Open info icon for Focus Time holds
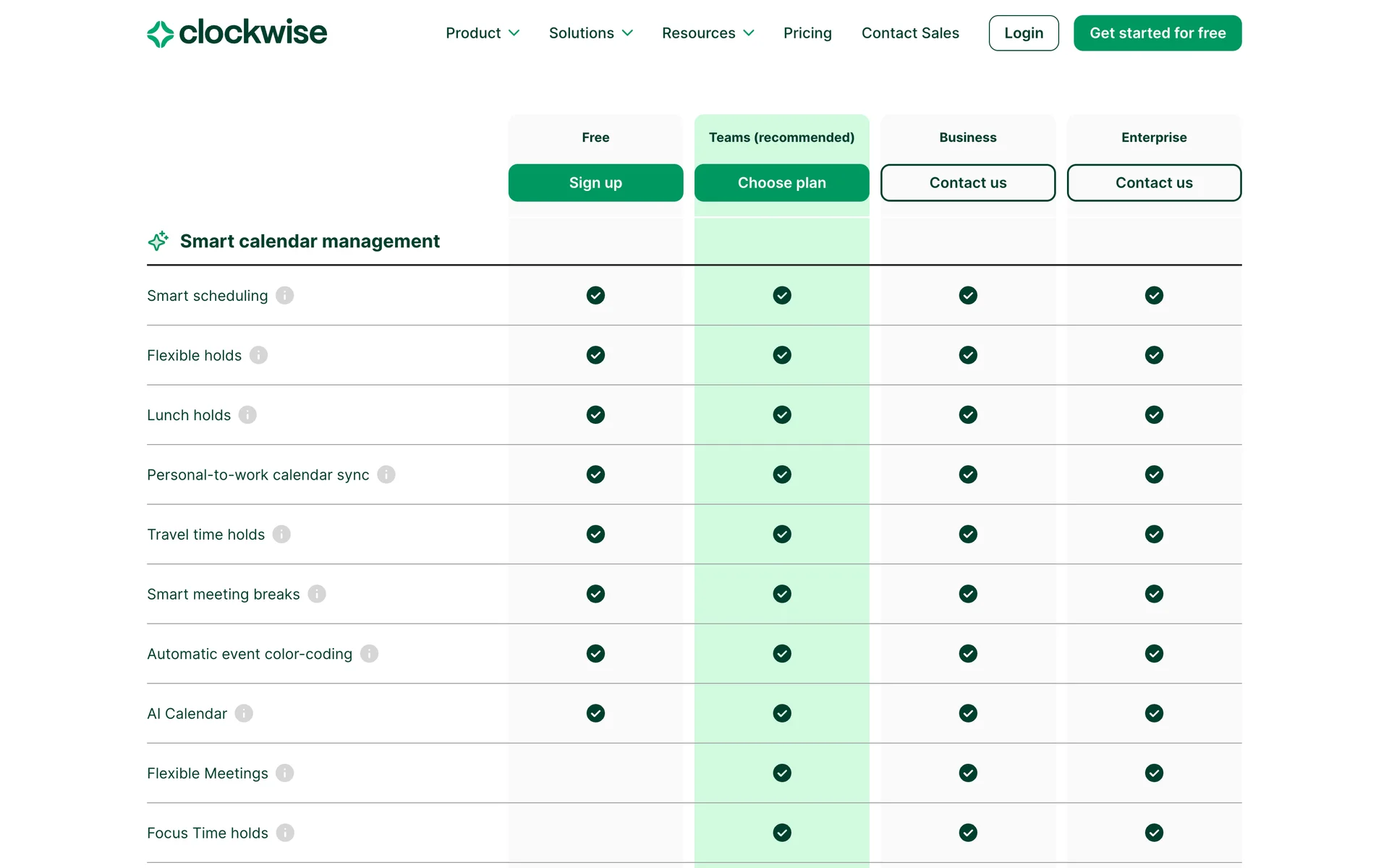Screen dimensions: 1389x868 pyautogui.click(x=285, y=833)
